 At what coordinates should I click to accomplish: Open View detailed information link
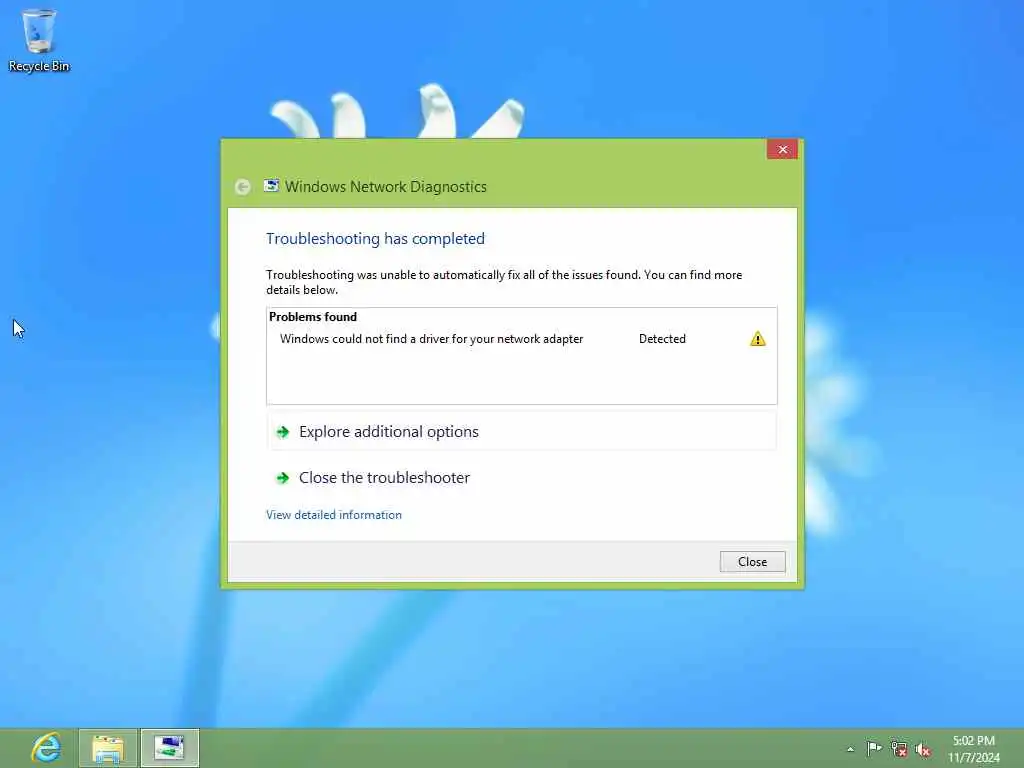pyautogui.click(x=334, y=515)
